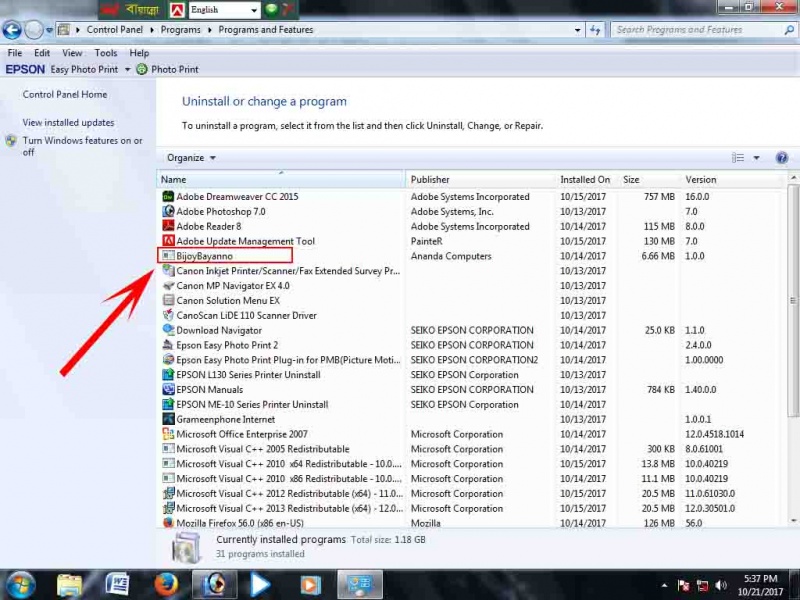The height and width of the screenshot is (600, 800).
Task: Expand the address bar history dropdown
Action: pos(578,30)
